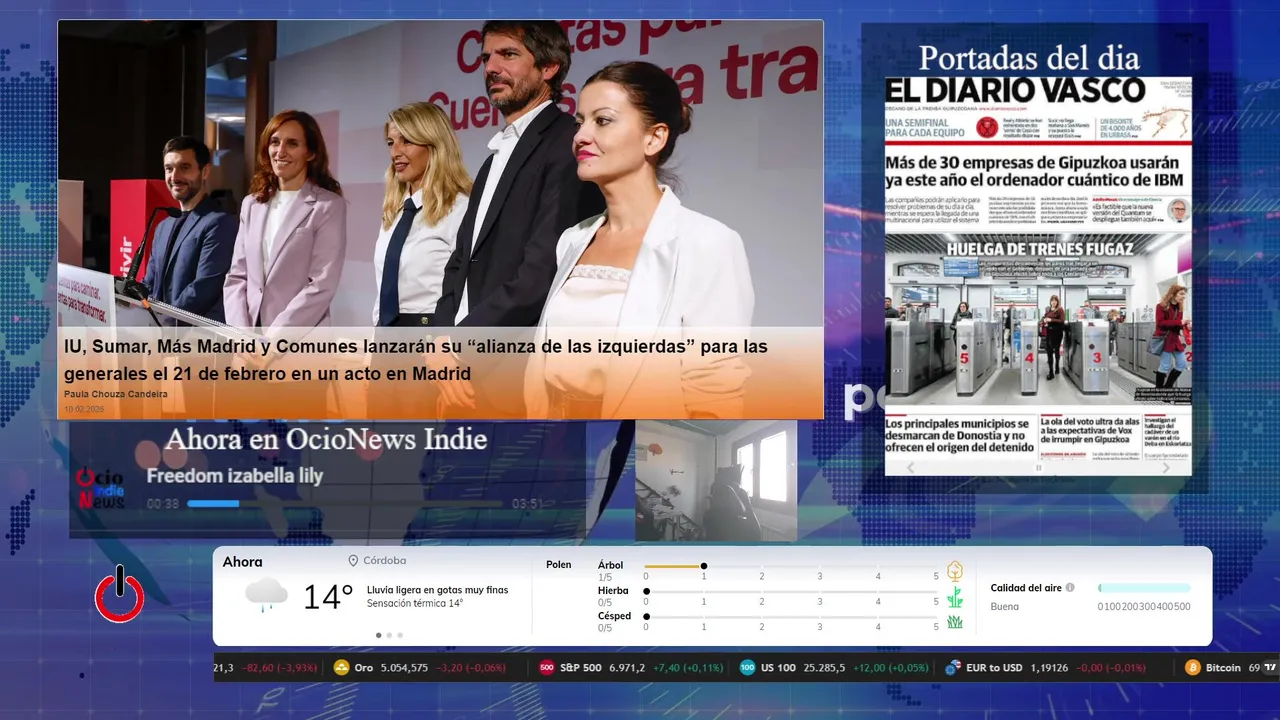Click the Césped lawn pollen icon
Viewport: 1280px width, 720px height.
[x=955, y=622]
